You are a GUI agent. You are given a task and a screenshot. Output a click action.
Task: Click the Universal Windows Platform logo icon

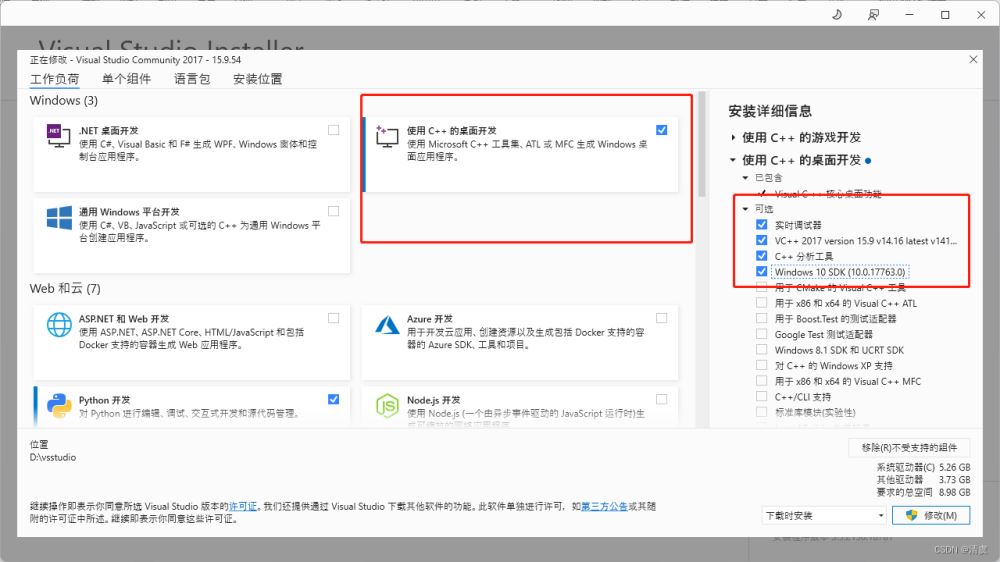[59, 218]
